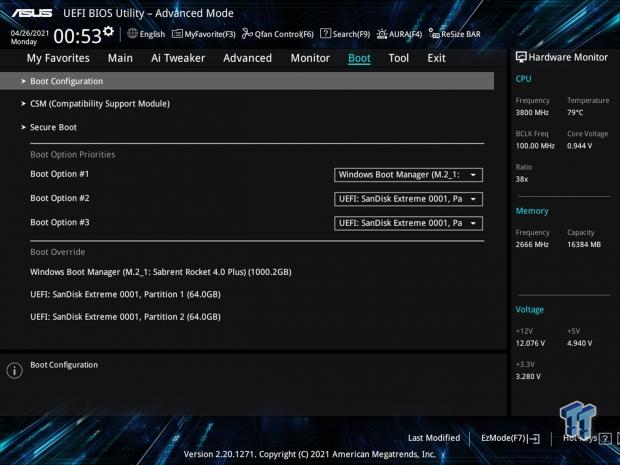Image resolution: width=620 pixels, height=465 pixels.
Task: Click CPU Frequency value 3800 MHz
Action: click(532, 113)
